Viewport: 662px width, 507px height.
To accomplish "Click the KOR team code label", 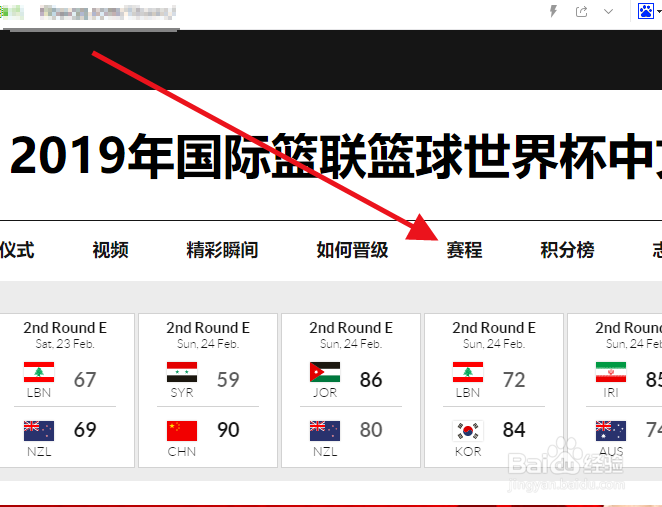I will click(x=468, y=452).
